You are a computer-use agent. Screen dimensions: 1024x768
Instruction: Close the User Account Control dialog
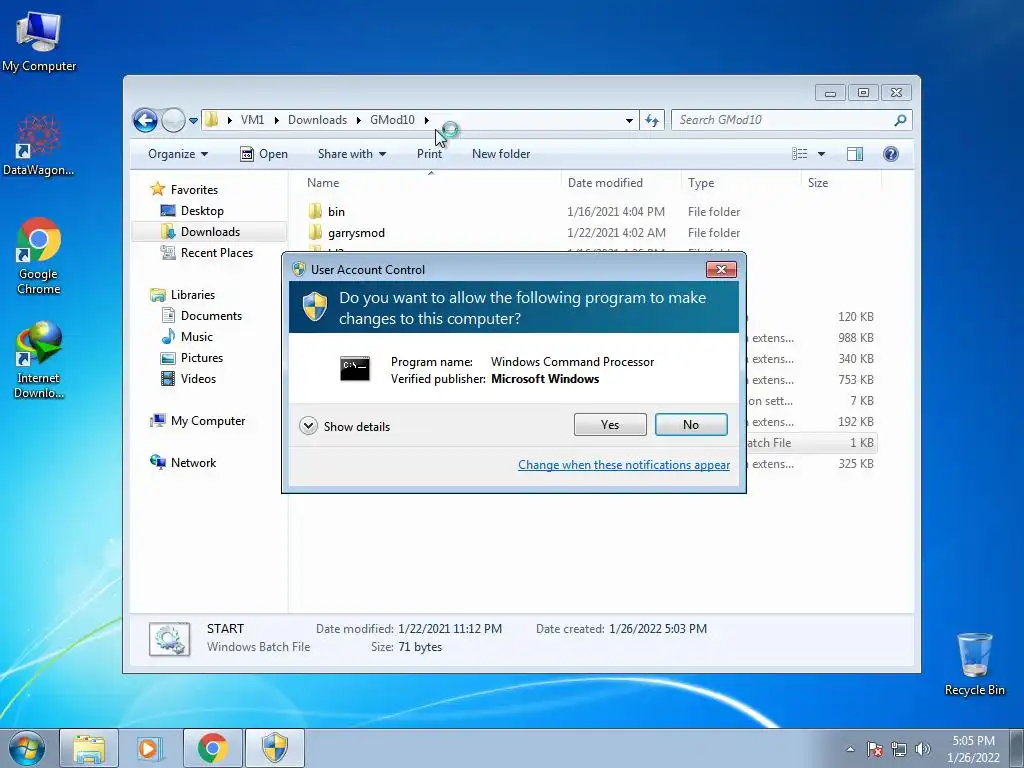(x=721, y=270)
